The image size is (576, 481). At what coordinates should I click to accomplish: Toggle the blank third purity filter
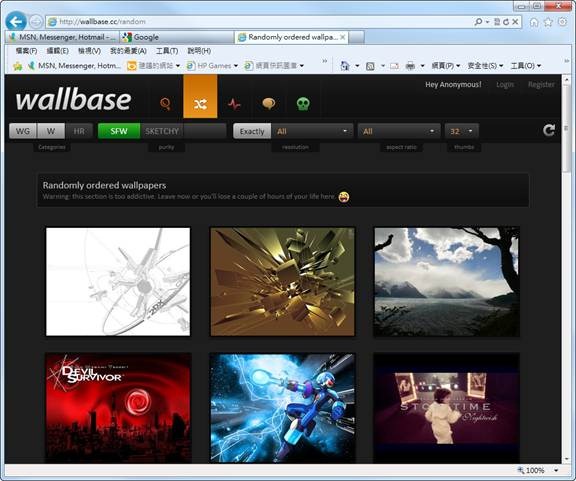coord(205,131)
